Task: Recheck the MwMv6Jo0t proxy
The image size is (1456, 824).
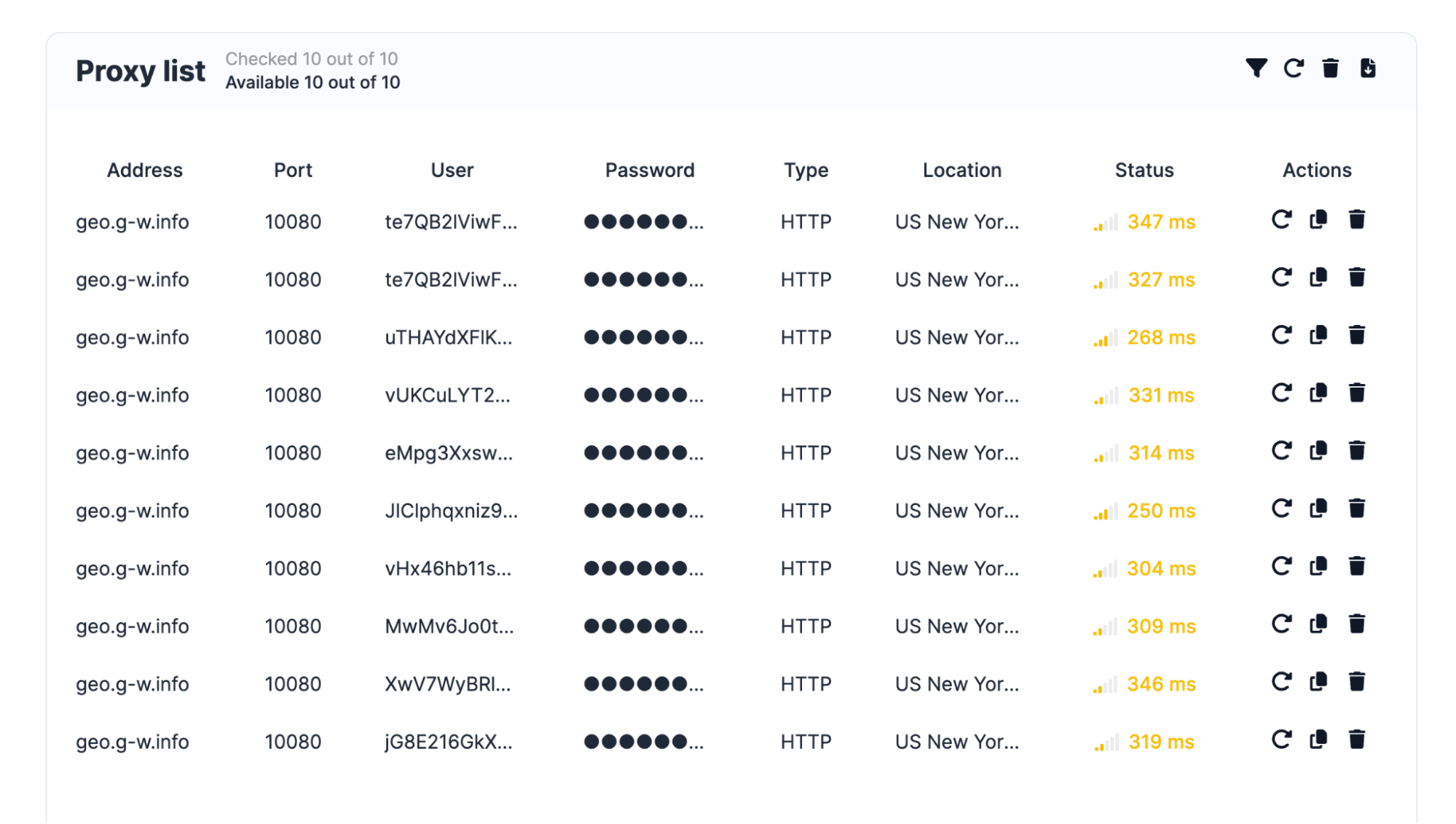Action: click(1282, 624)
